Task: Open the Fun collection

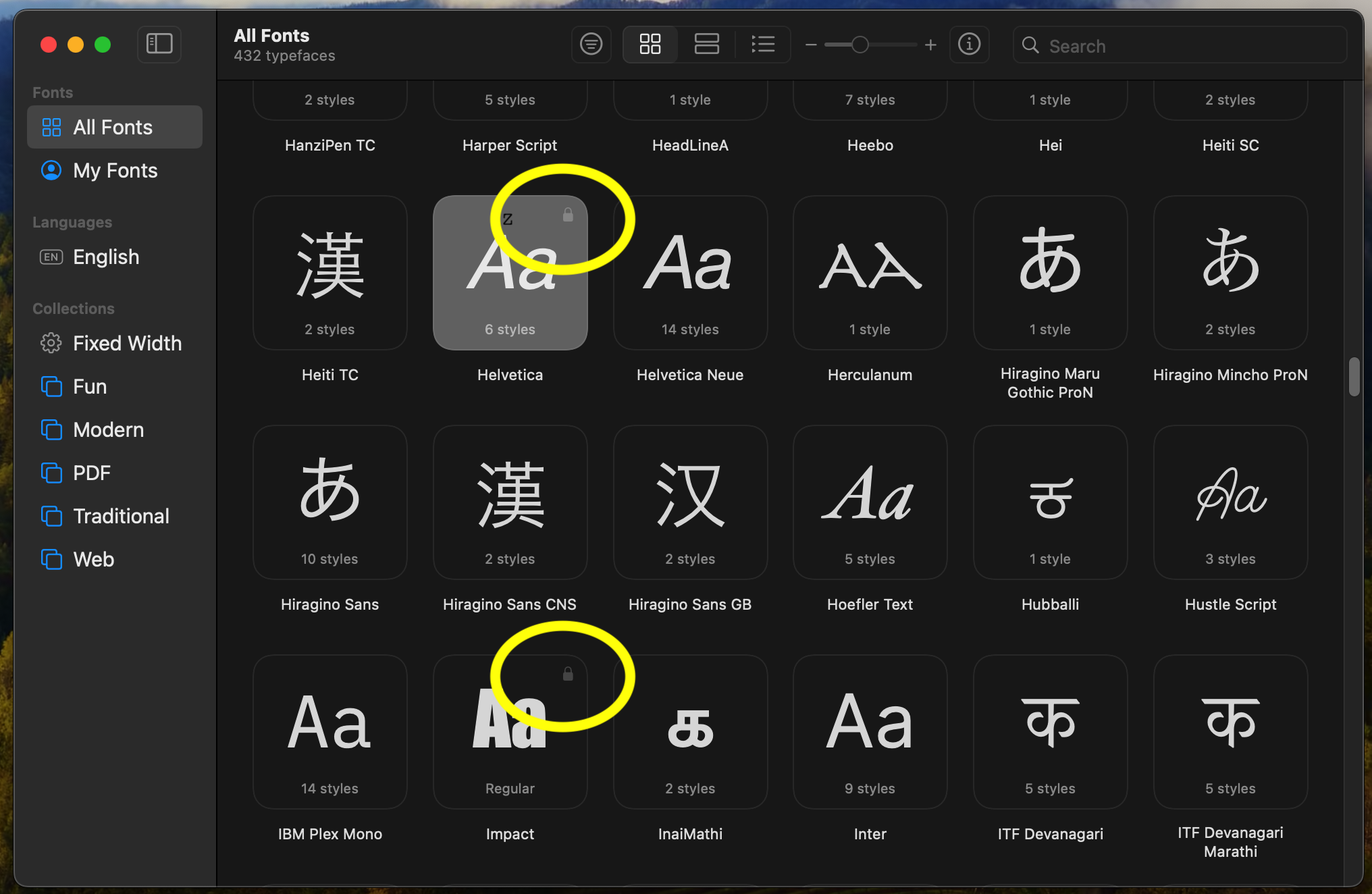Action: (90, 386)
